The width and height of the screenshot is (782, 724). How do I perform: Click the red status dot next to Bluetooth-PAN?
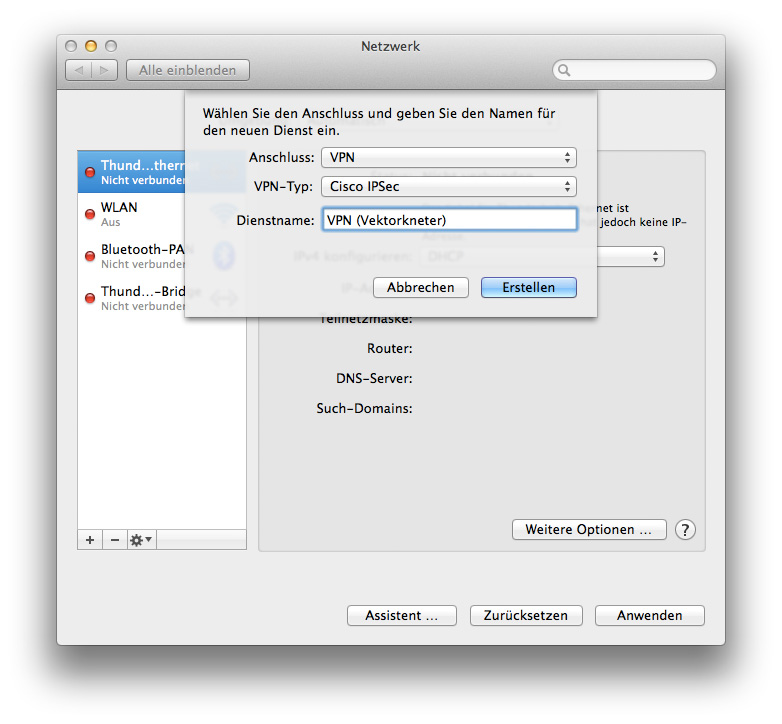pyautogui.click(x=90, y=256)
